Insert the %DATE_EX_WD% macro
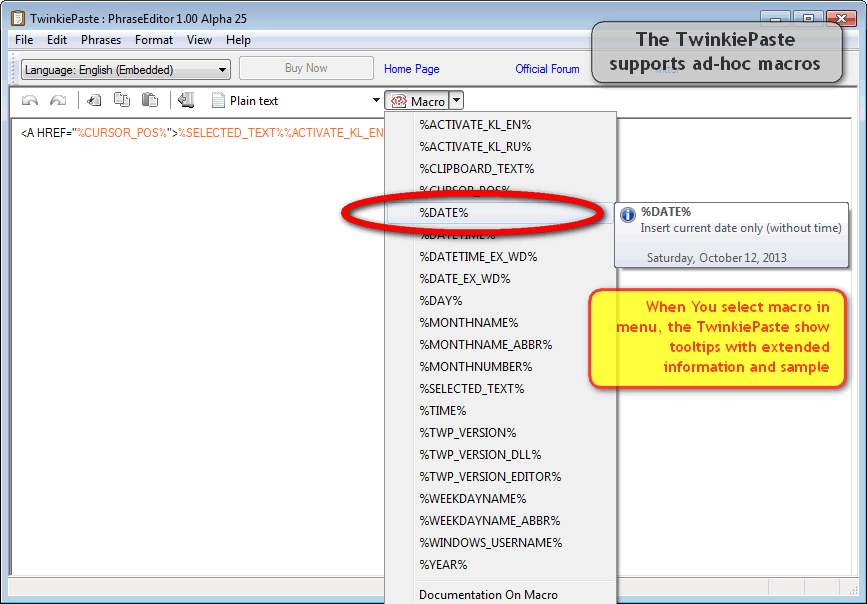Viewport: 867px width, 604px height. coord(500,279)
